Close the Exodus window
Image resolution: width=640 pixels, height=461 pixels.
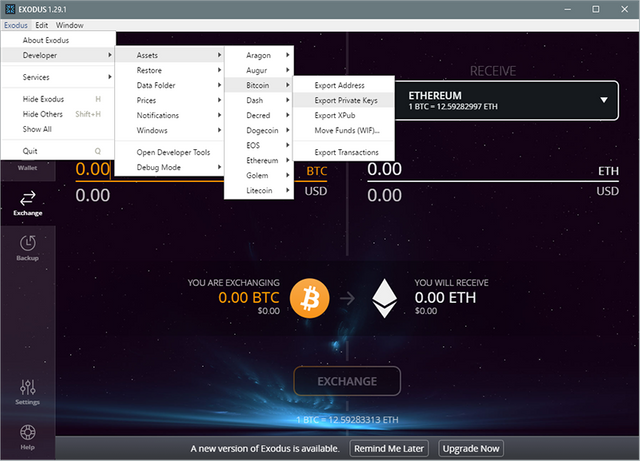[x=624, y=9]
